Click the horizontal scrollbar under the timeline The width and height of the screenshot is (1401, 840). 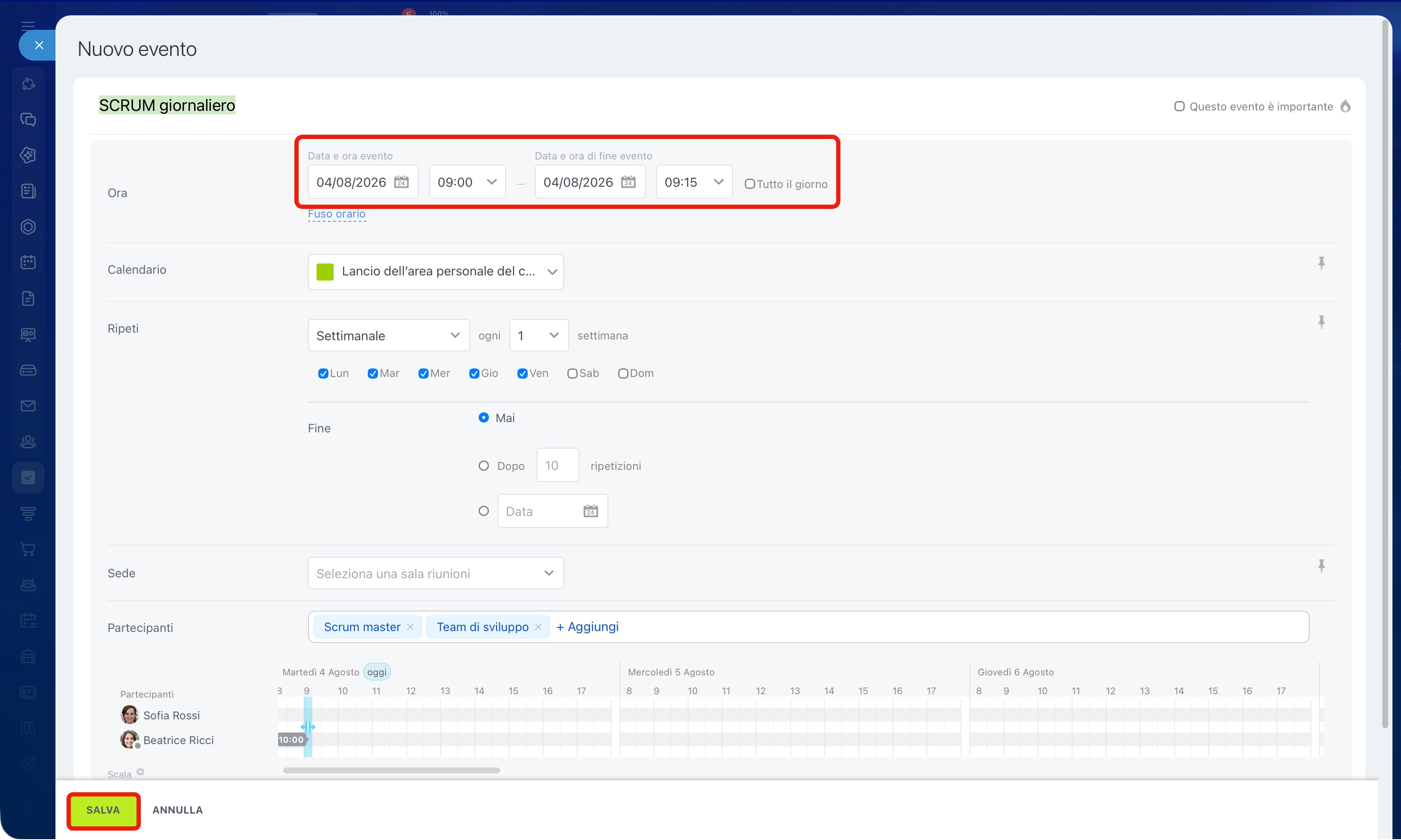coord(391,770)
